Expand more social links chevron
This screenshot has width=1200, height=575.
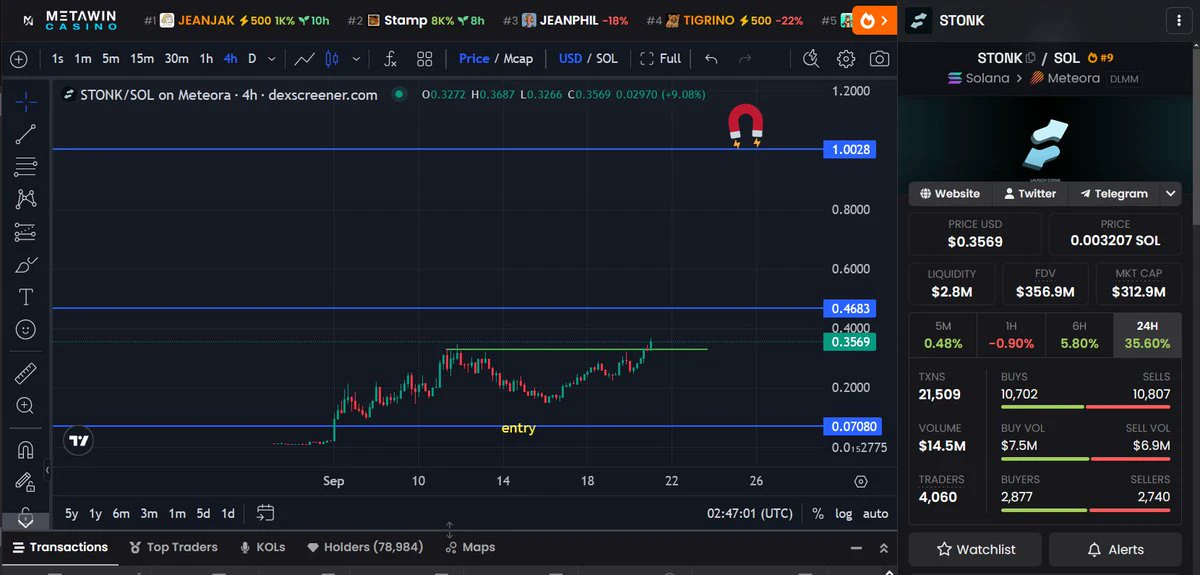click(x=1171, y=194)
